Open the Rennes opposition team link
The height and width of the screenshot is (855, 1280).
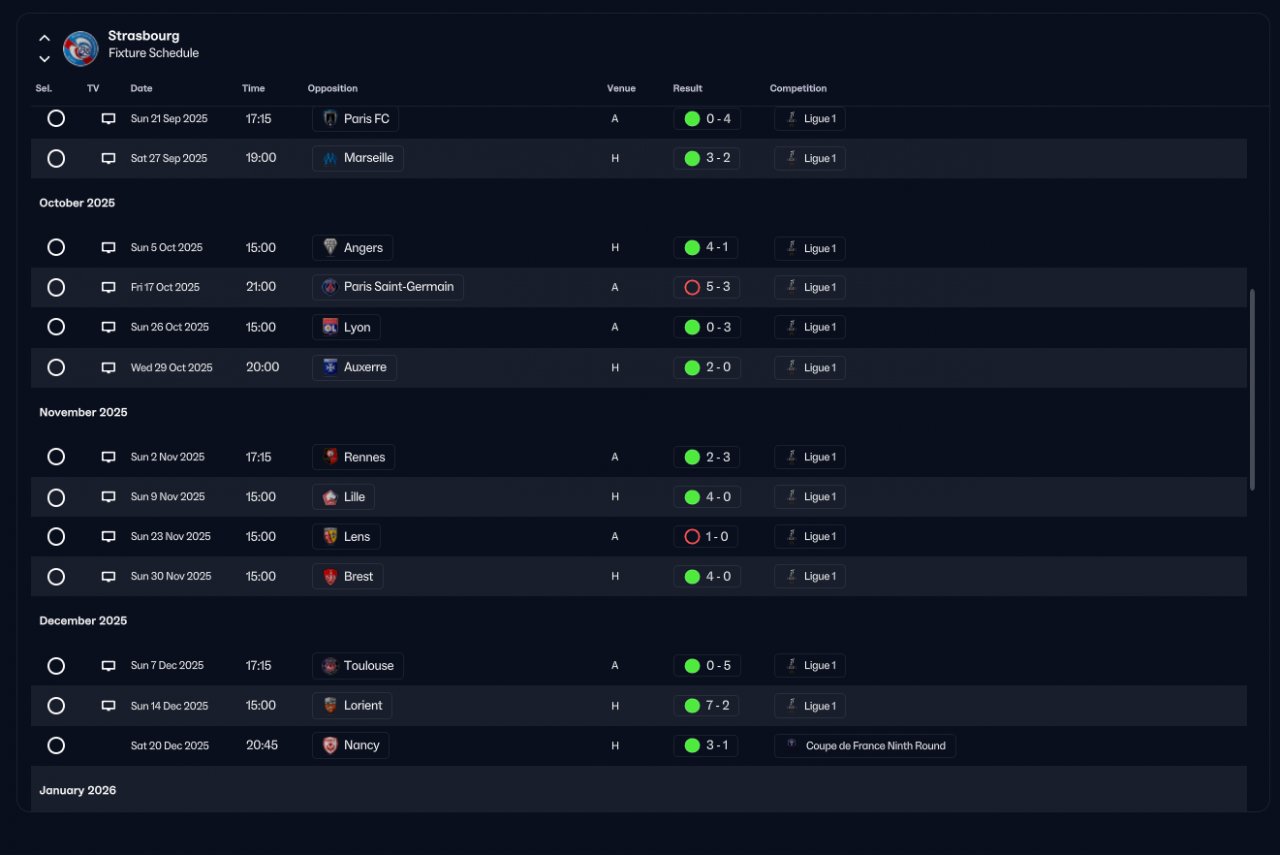354,457
